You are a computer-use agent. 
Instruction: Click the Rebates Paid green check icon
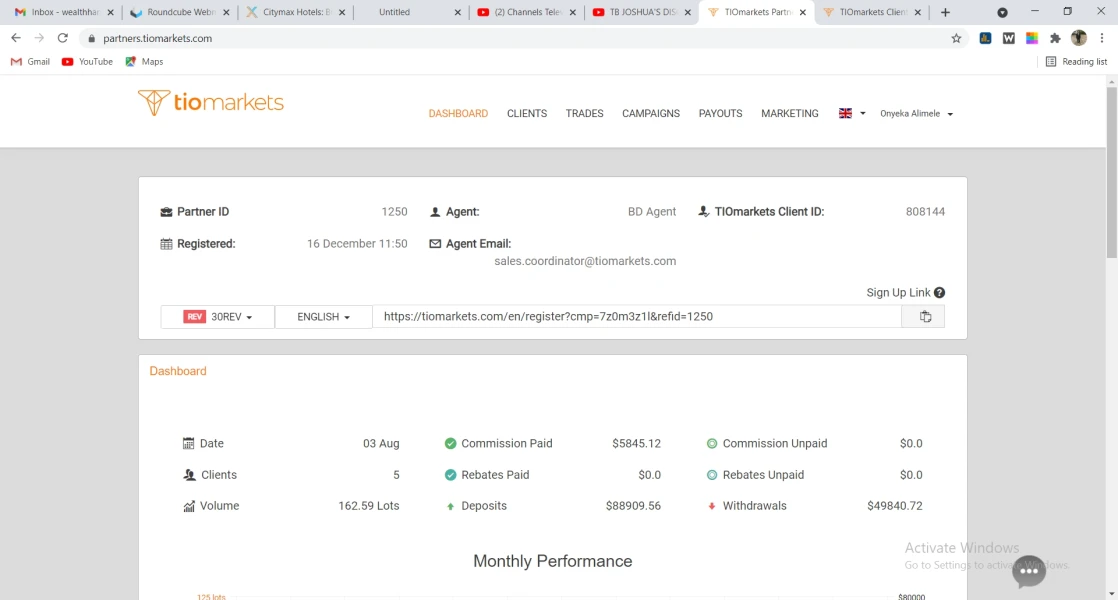point(450,475)
